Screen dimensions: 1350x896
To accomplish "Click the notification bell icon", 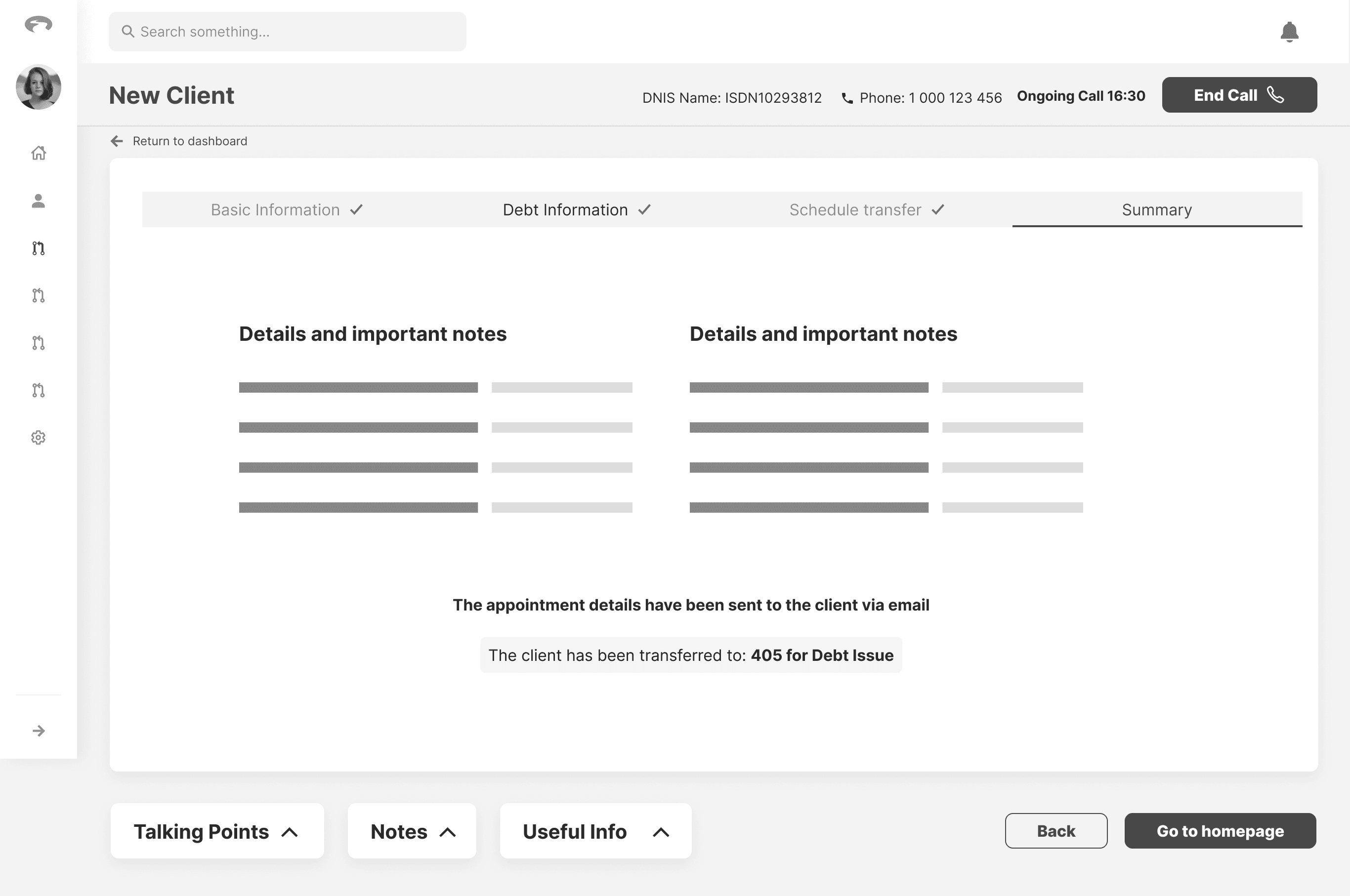I will click(x=1289, y=32).
